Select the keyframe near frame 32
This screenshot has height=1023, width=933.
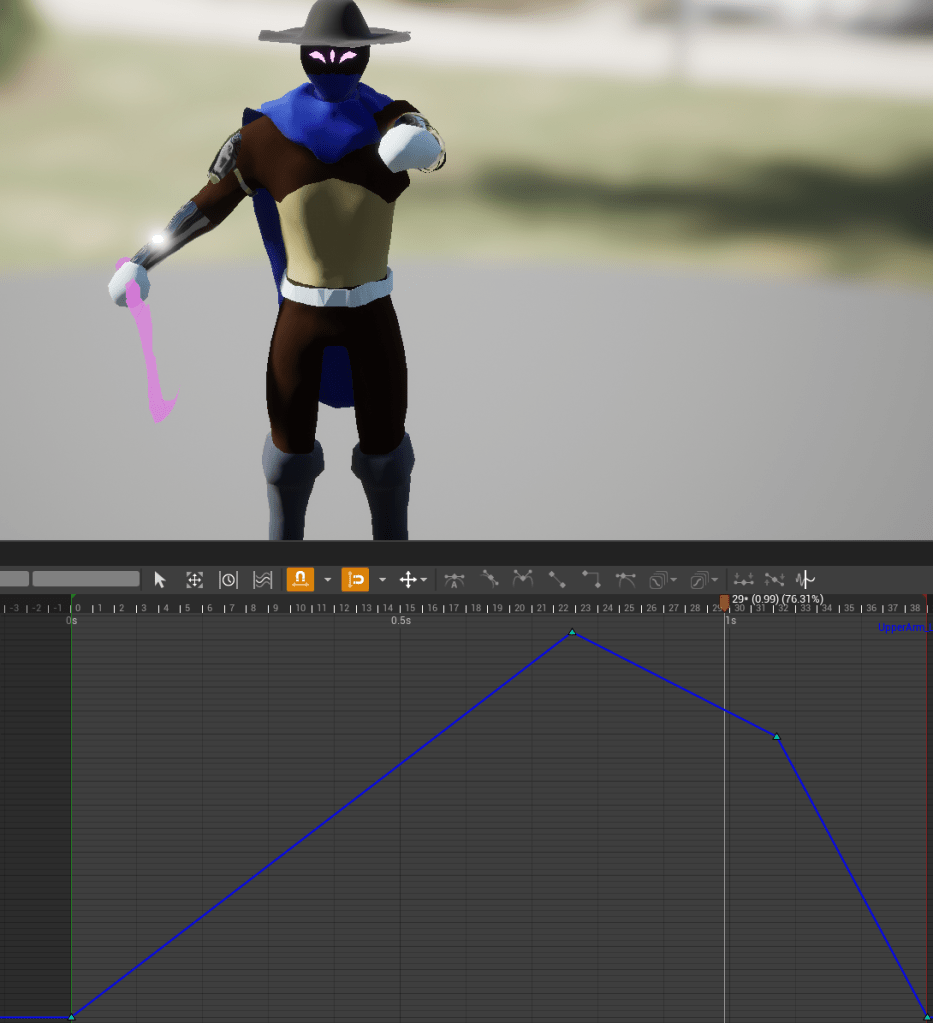[777, 737]
